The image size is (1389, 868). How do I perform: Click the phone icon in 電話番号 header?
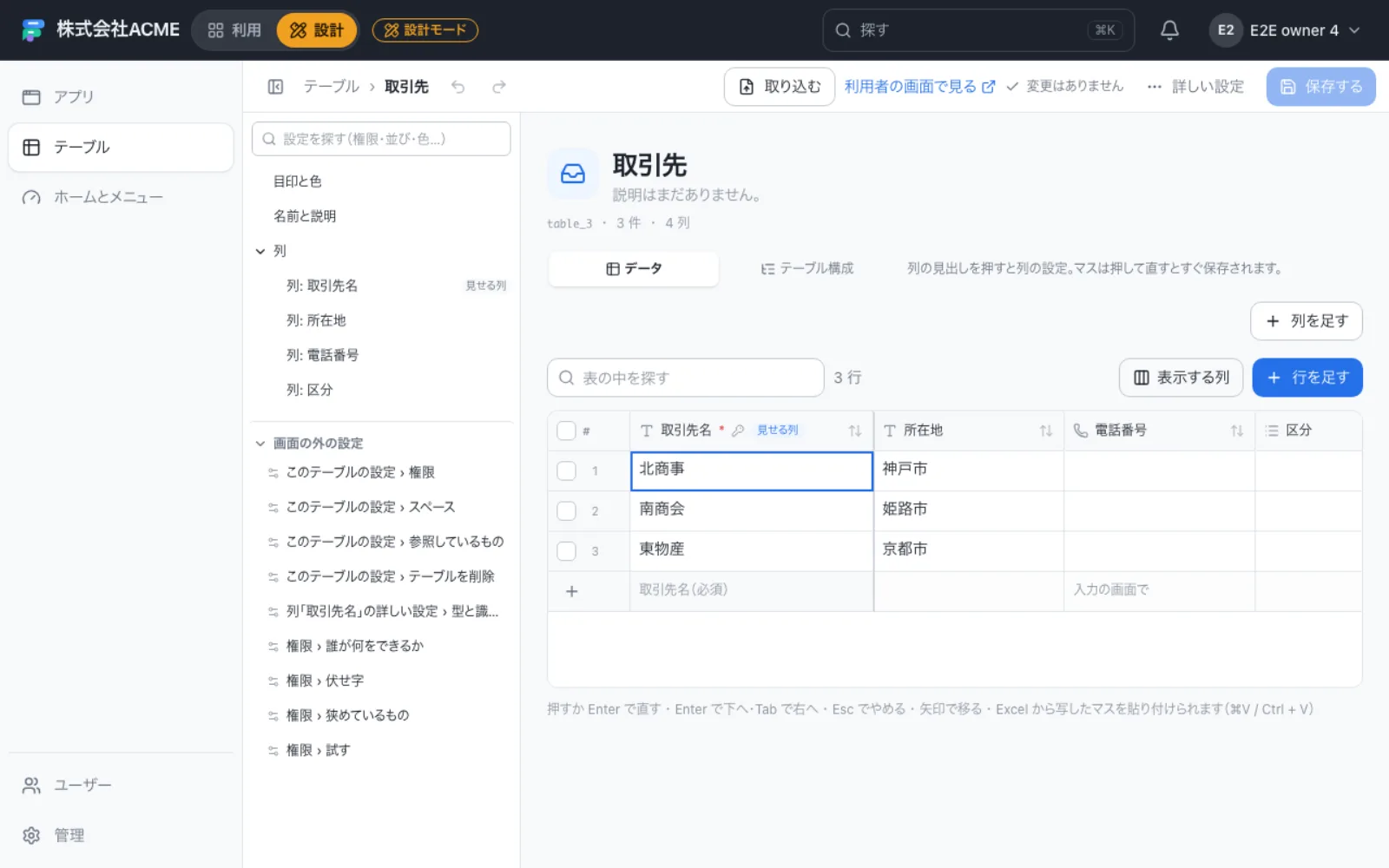[1081, 431]
